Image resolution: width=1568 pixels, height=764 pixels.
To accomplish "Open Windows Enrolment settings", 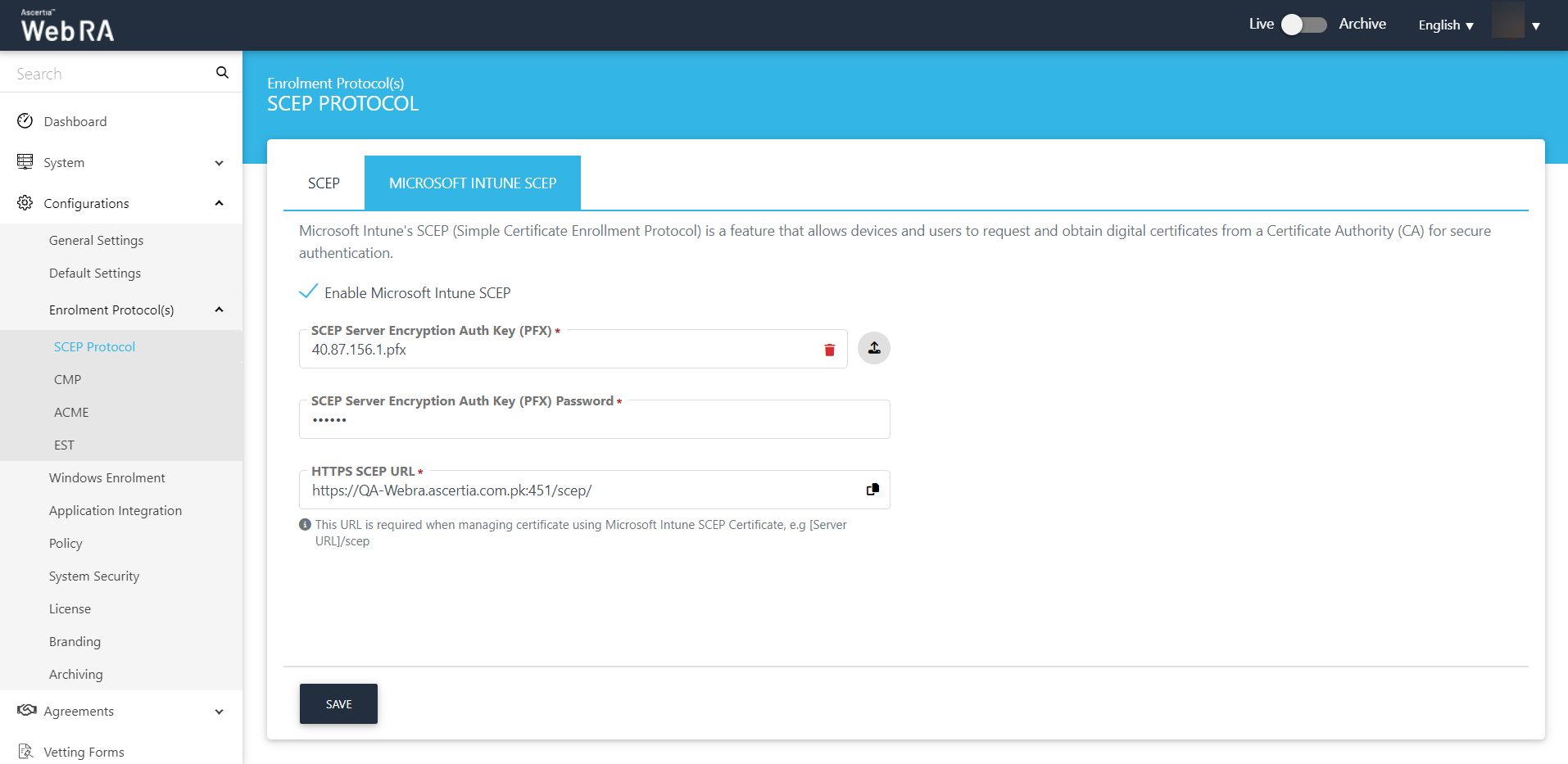I will point(106,477).
